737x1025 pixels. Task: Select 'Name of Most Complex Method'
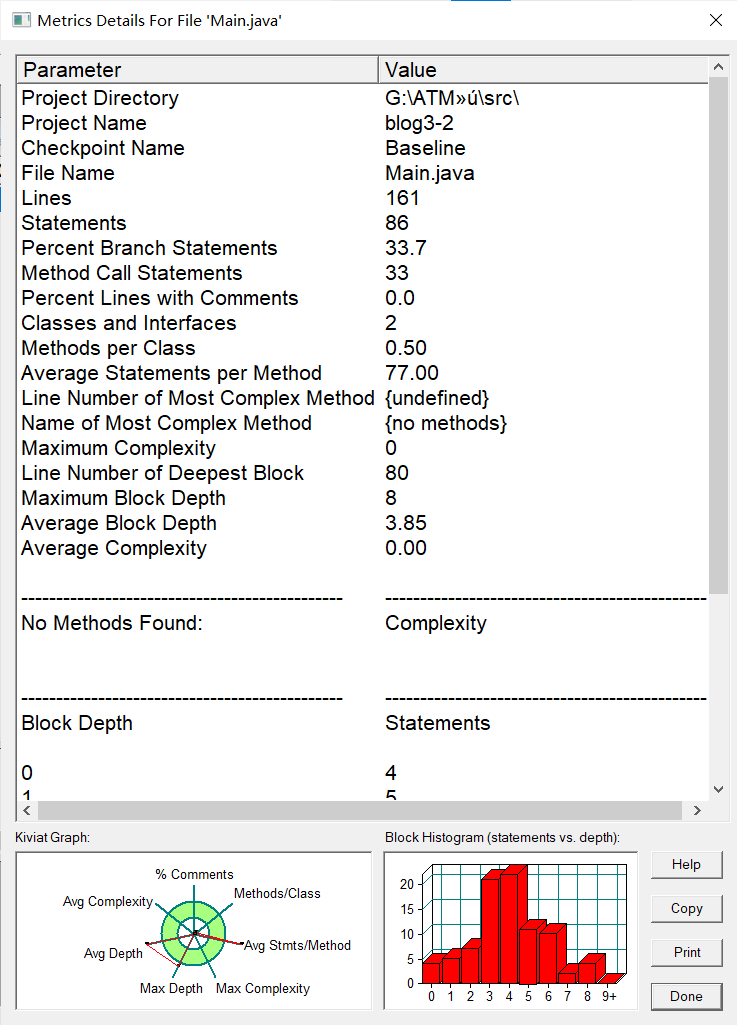click(x=166, y=423)
